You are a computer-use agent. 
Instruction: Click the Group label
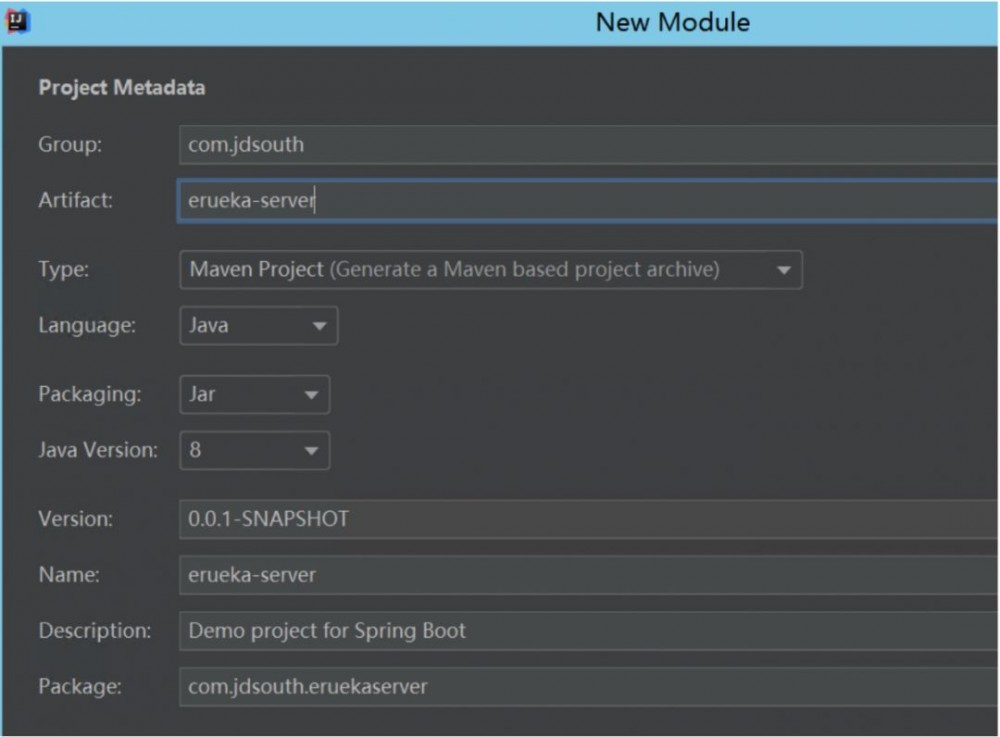point(70,145)
